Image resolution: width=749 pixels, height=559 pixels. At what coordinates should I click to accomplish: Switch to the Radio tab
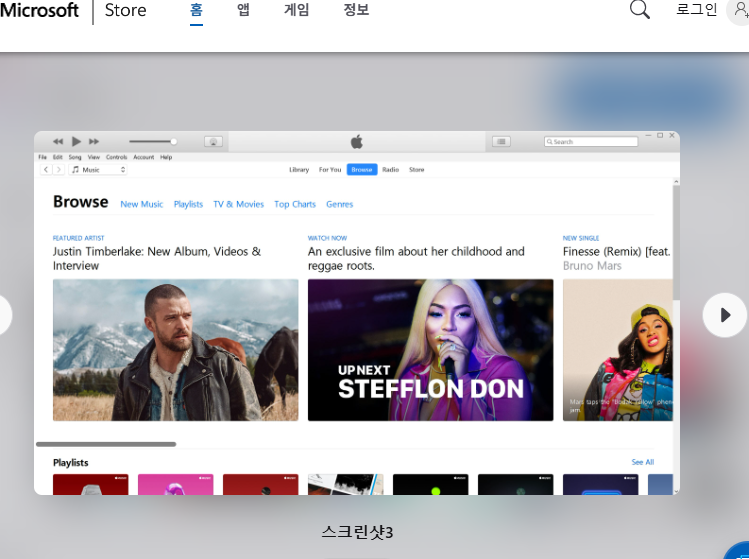(390, 170)
